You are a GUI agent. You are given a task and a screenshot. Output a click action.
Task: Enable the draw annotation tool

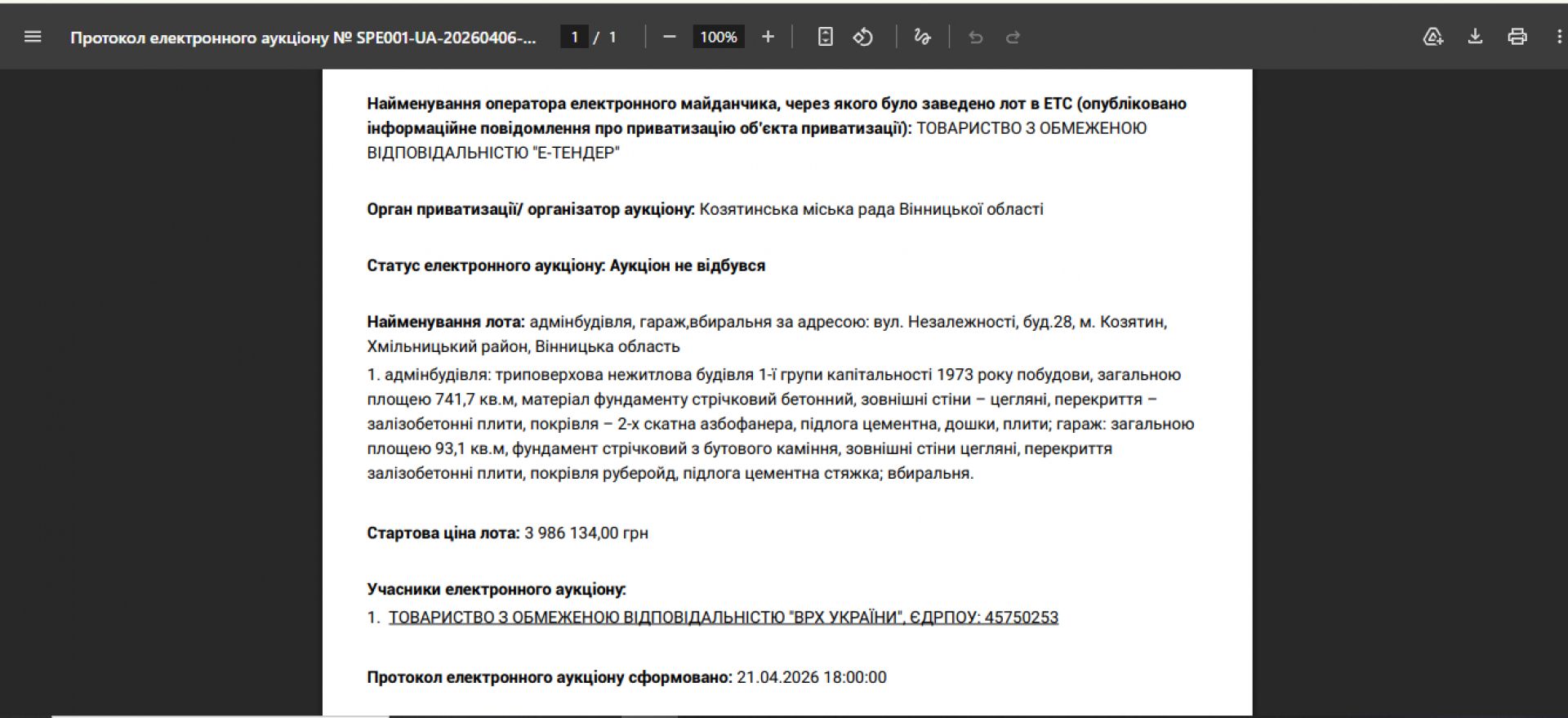pyautogui.click(x=922, y=37)
